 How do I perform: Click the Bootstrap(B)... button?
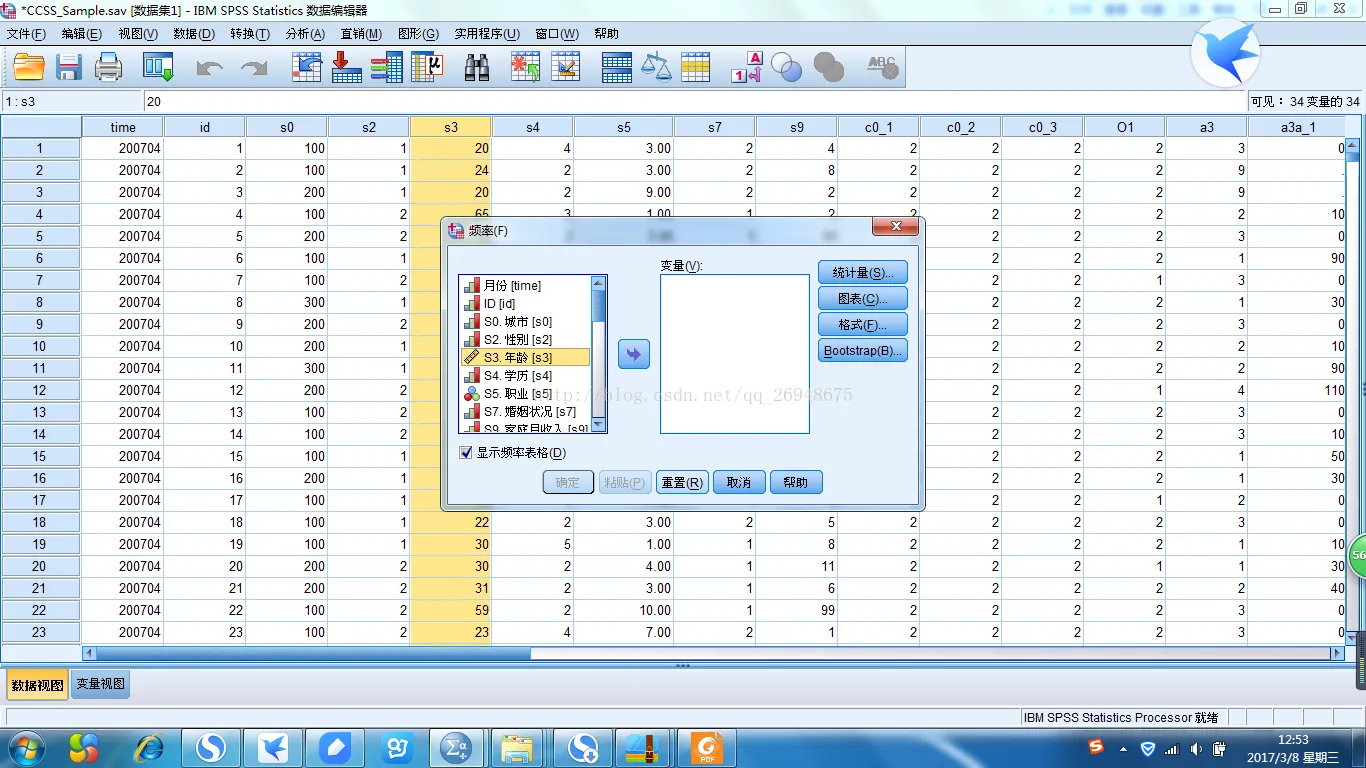[x=863, y=351]
